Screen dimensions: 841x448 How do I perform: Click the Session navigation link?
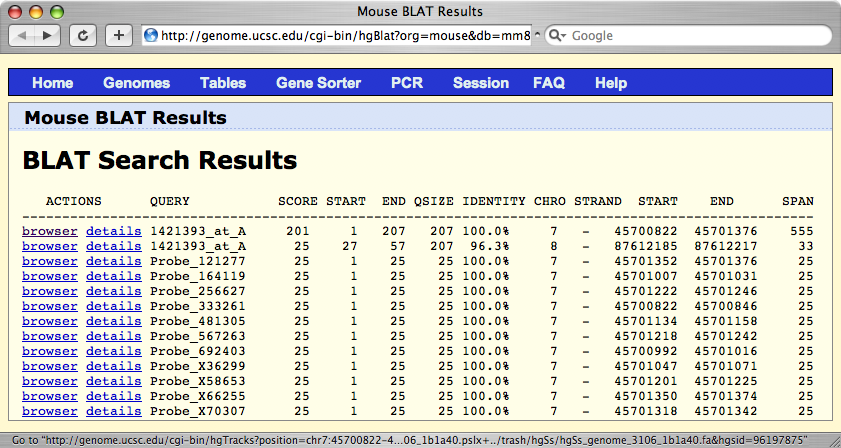click(480, 83)
